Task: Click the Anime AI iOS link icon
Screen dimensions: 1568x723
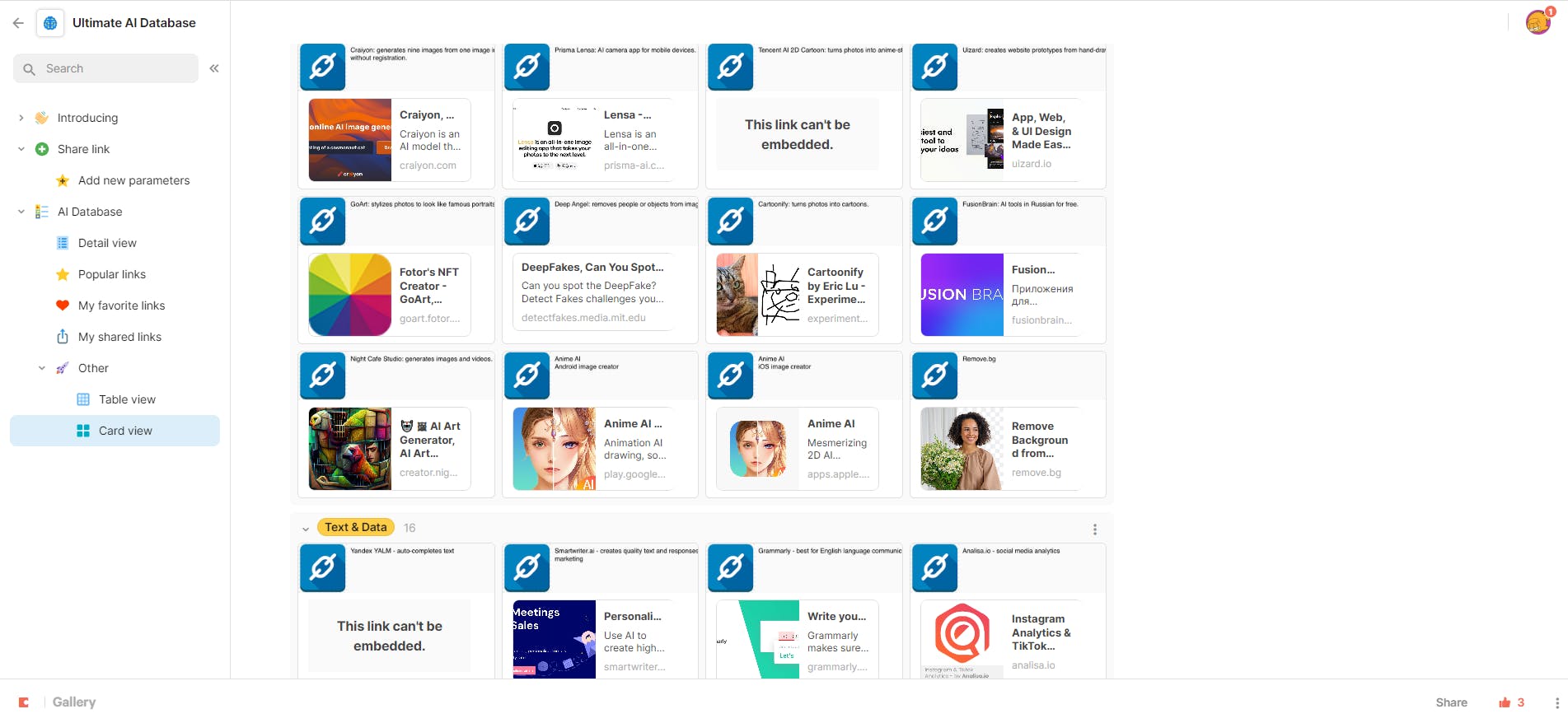Action: [731, 375]
